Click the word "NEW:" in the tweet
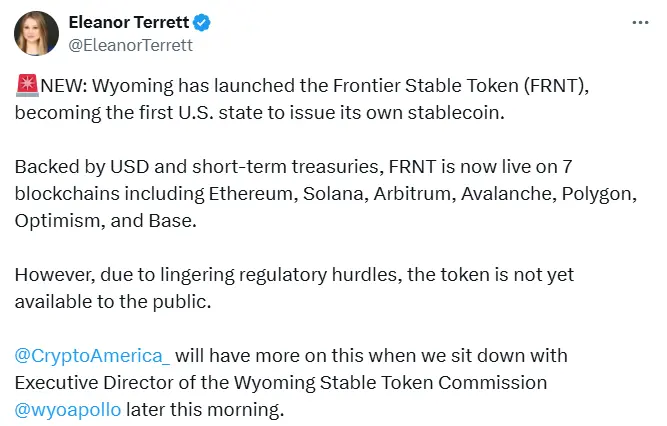 [59, 87]
